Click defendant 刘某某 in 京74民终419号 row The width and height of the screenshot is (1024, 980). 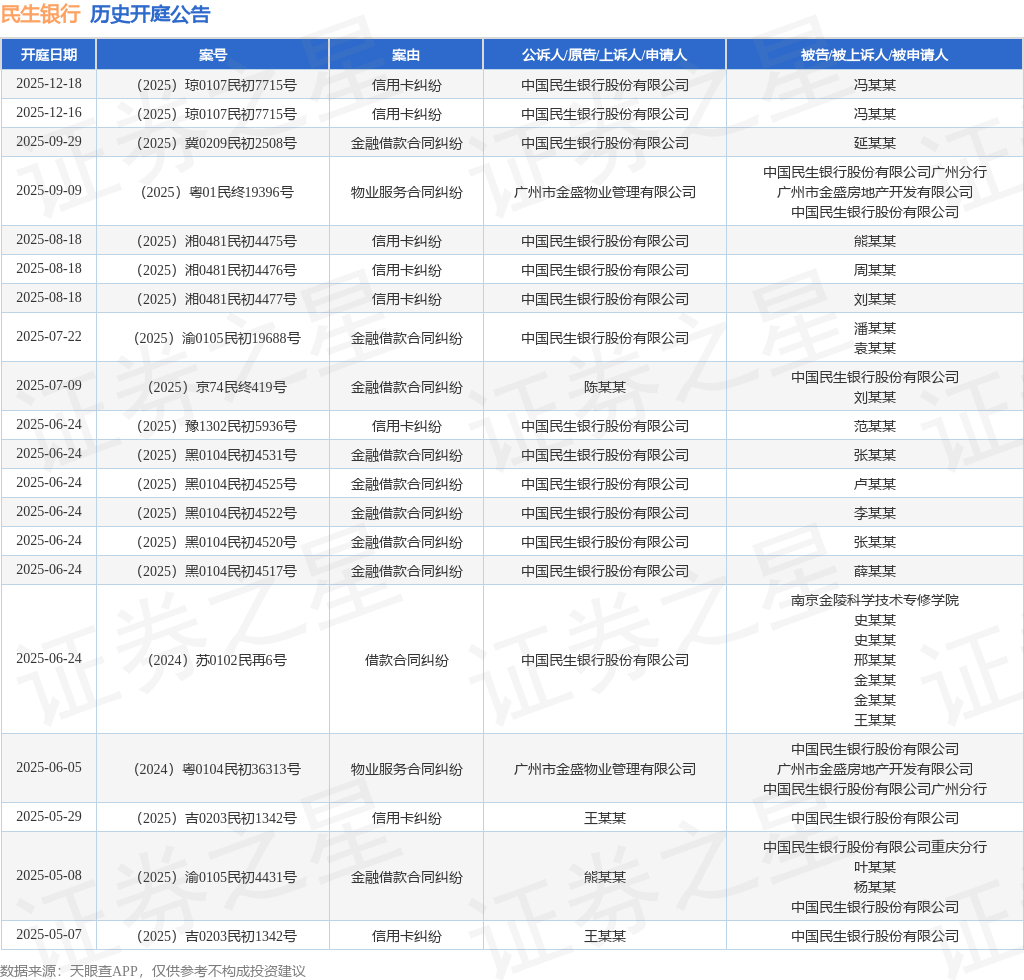[x=874, y=397]
